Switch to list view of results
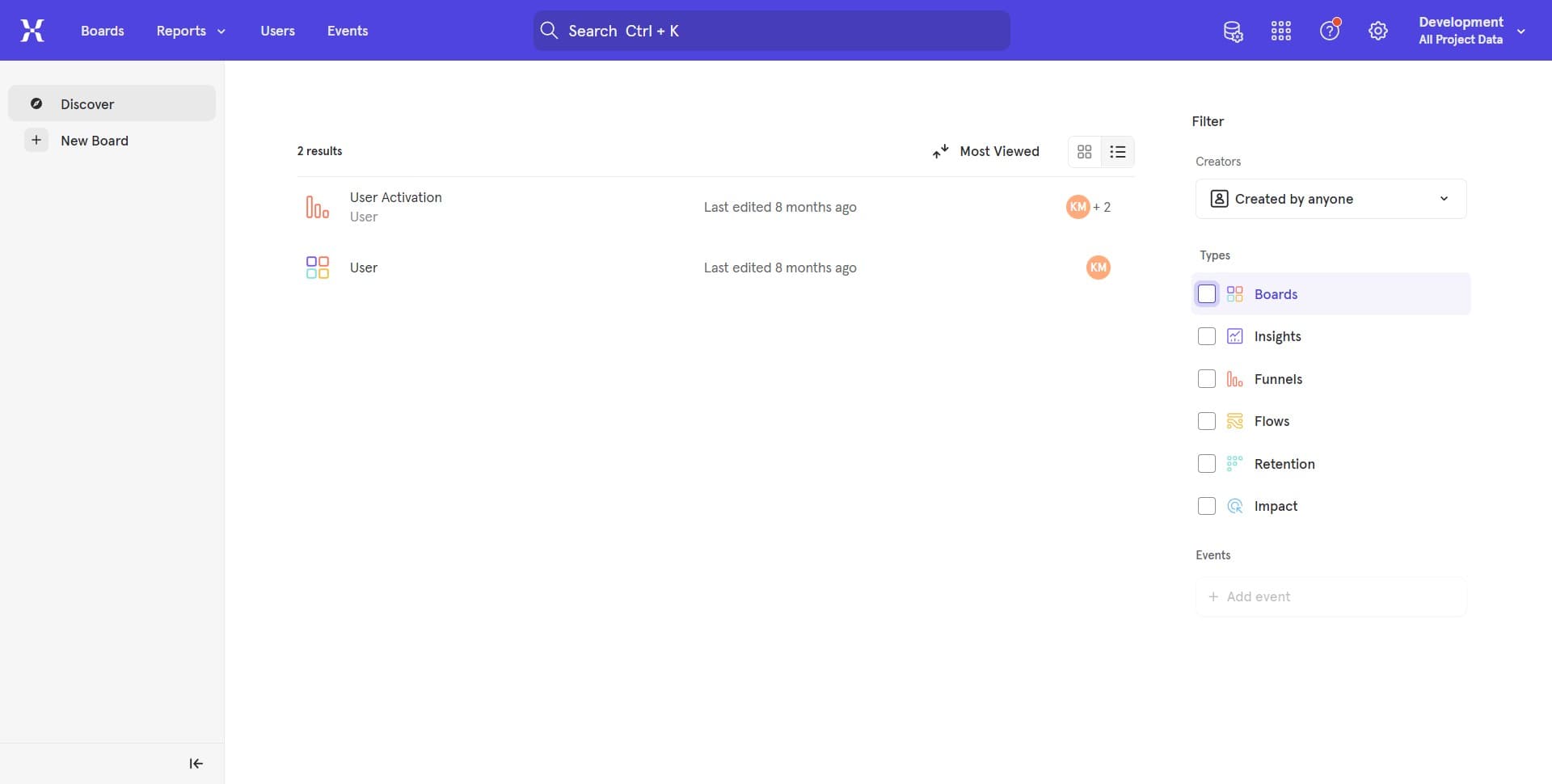1552x784 pixels. coord(1117,151)
